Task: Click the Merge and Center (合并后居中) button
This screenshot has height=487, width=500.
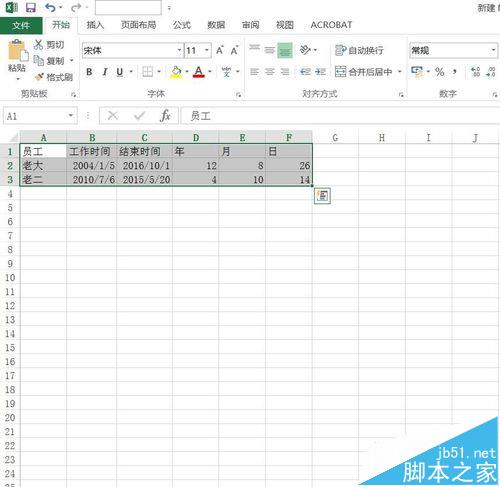Action: pyautogui.click(x=364, y=72)
